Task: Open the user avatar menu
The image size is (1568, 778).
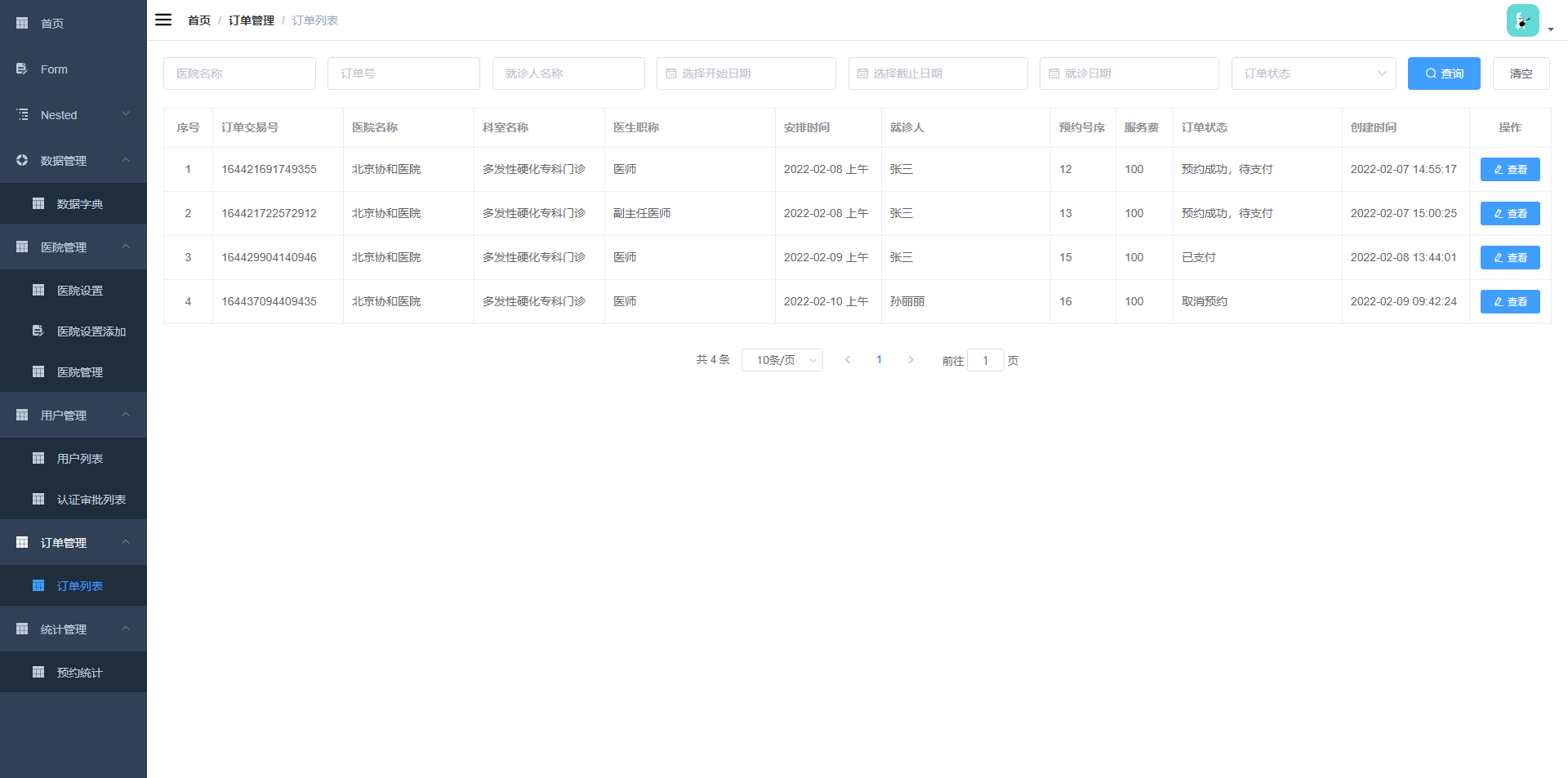Action: pyautogui.click(x=1522, y=20)
